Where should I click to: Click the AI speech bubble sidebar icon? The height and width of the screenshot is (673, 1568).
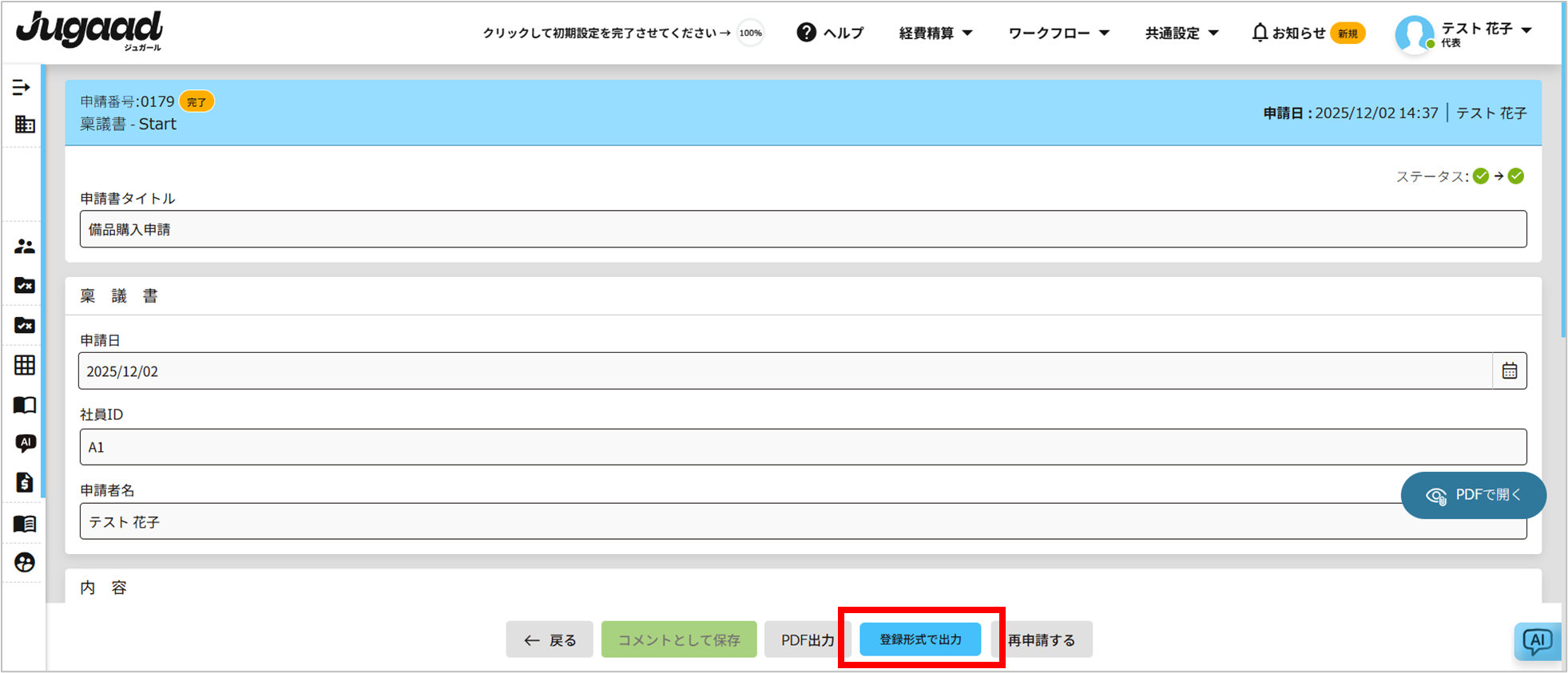click(x=25, y=443)
